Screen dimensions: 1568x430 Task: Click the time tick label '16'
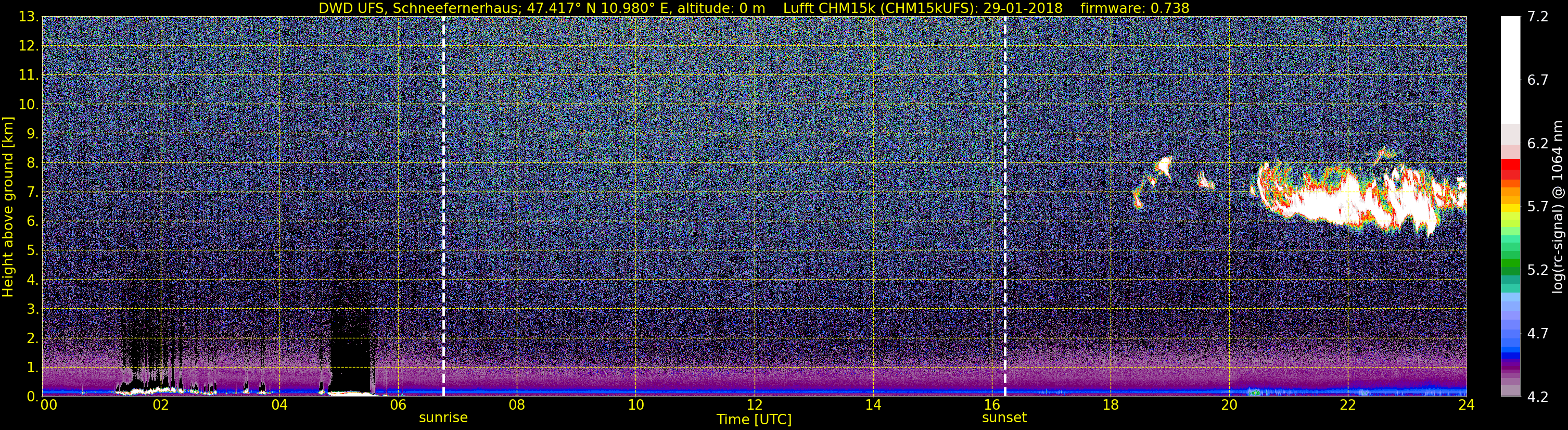tap(991, 404)
